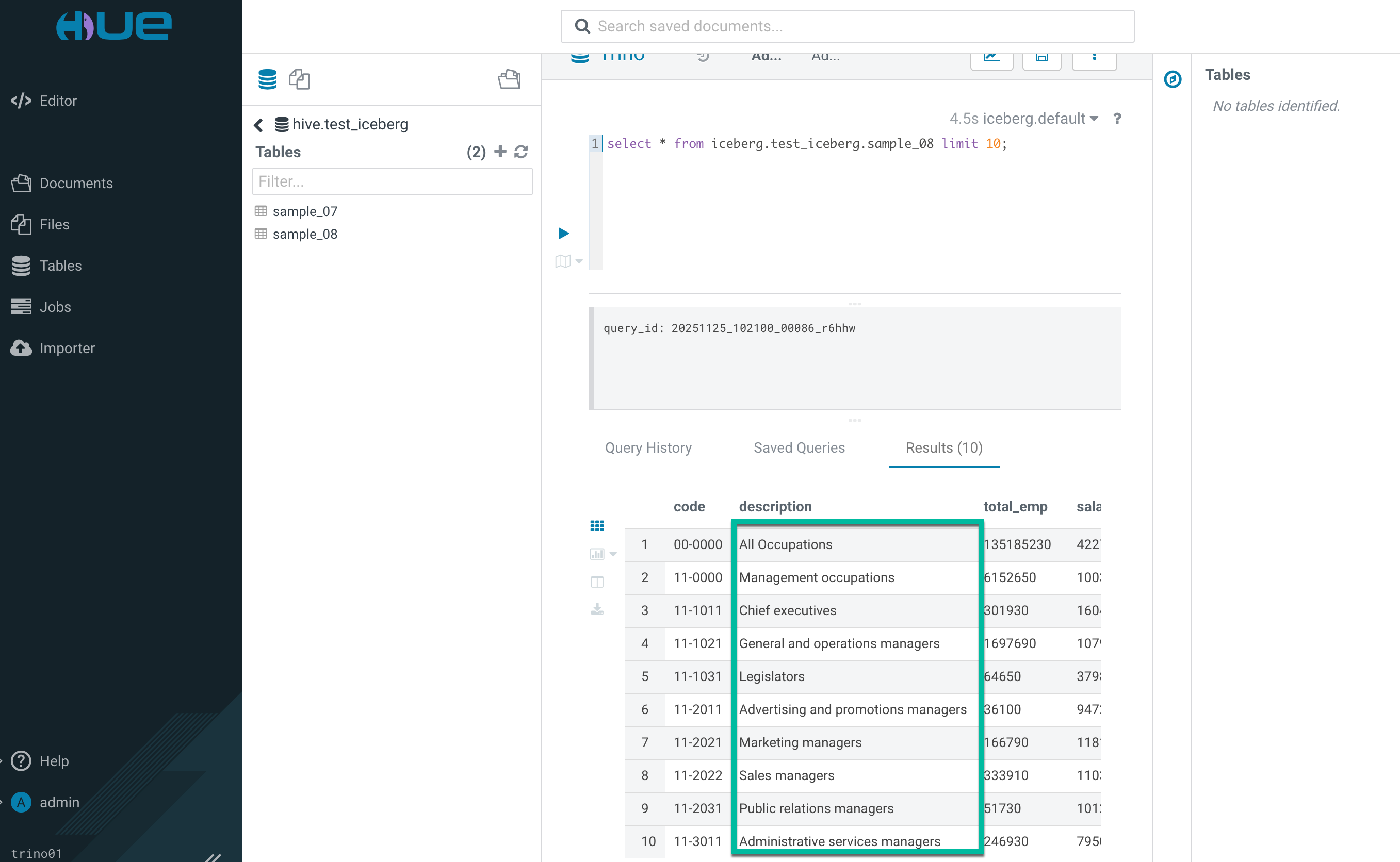The height and width of the screenshot is (862, 1400).
Task: Open the assistant compass icon
Action: click(x=1173, y=79)
